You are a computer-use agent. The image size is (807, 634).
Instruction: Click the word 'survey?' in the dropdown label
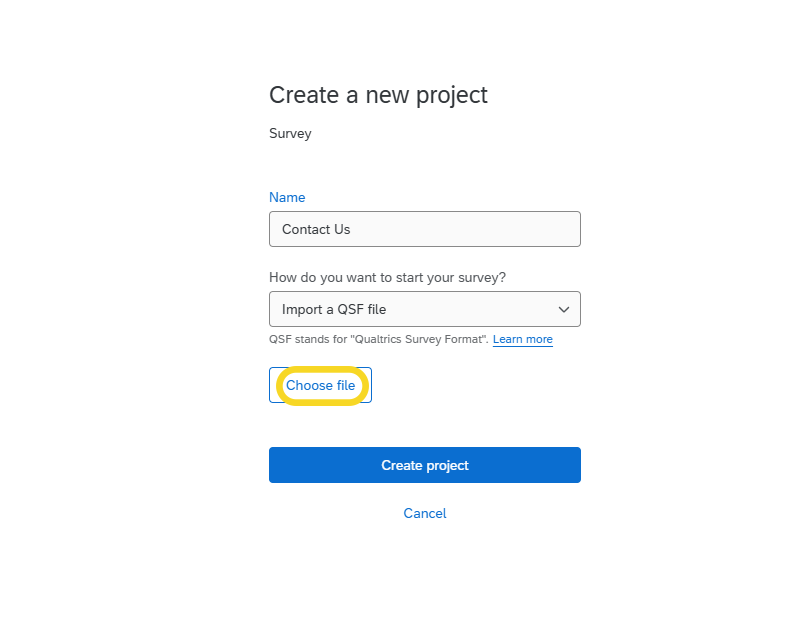tap(483, 277)
